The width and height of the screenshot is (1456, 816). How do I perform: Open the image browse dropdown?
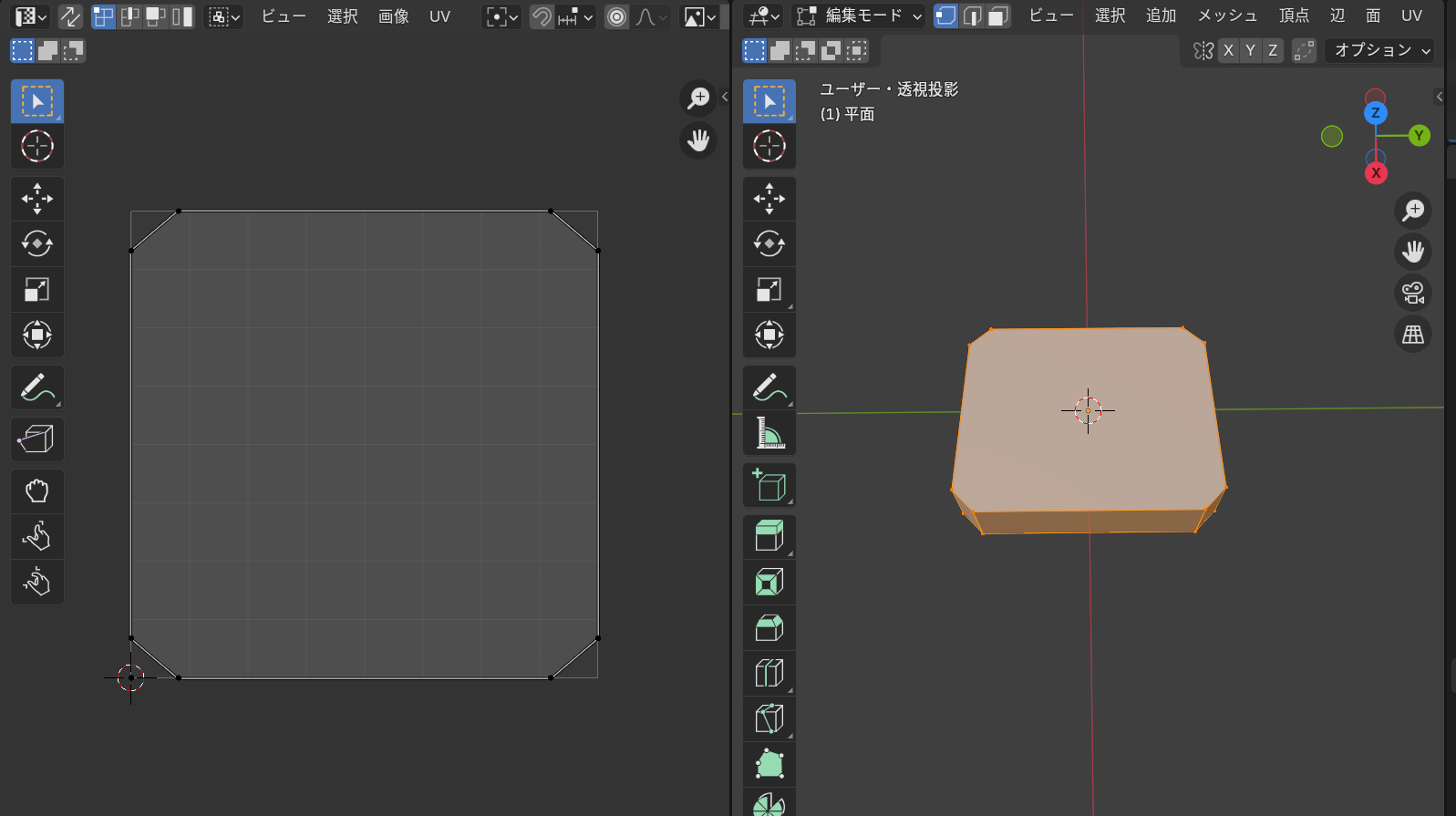[700, 16]
